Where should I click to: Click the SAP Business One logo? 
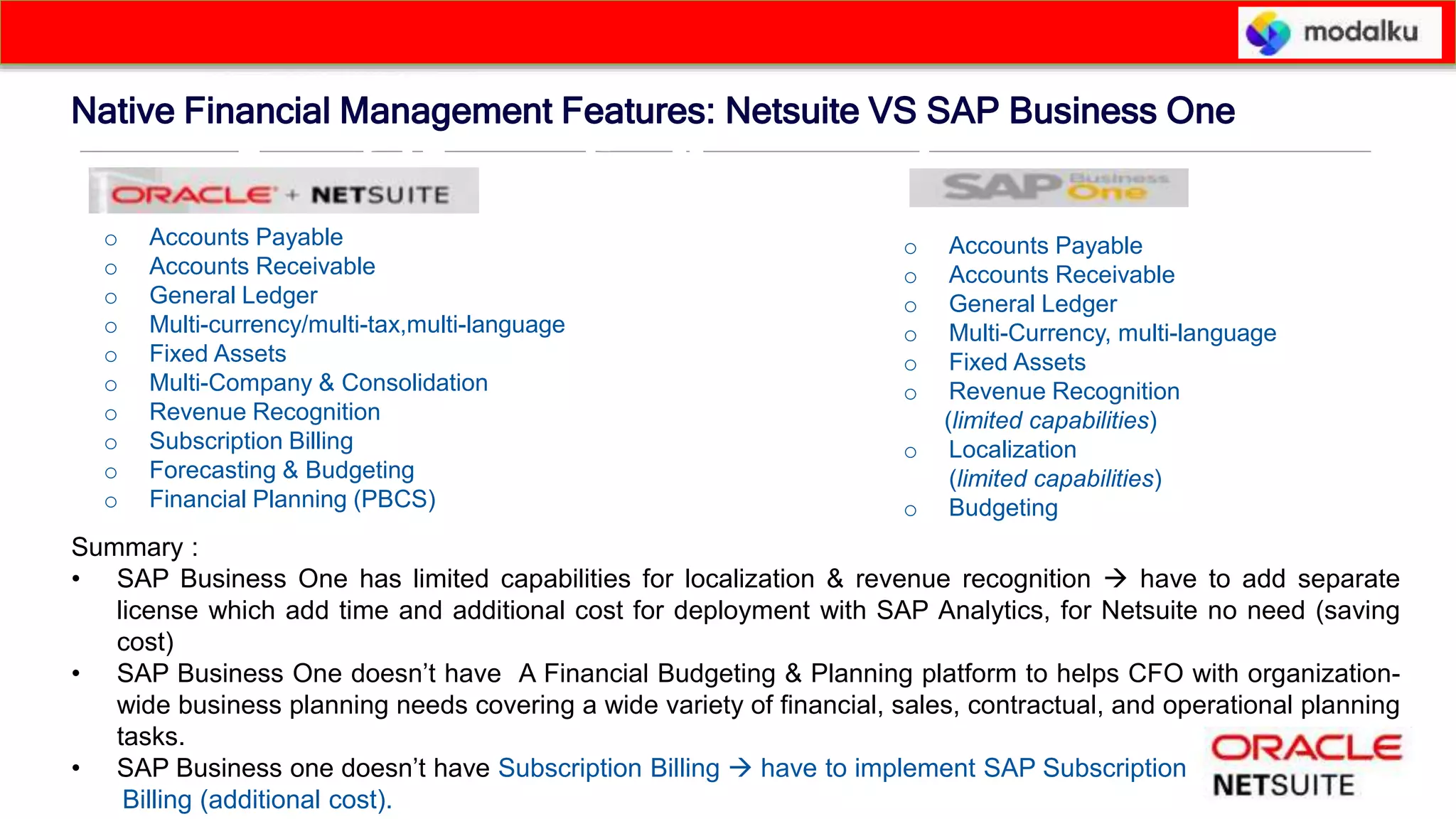pyautogui.click(x=1048, y=188)
